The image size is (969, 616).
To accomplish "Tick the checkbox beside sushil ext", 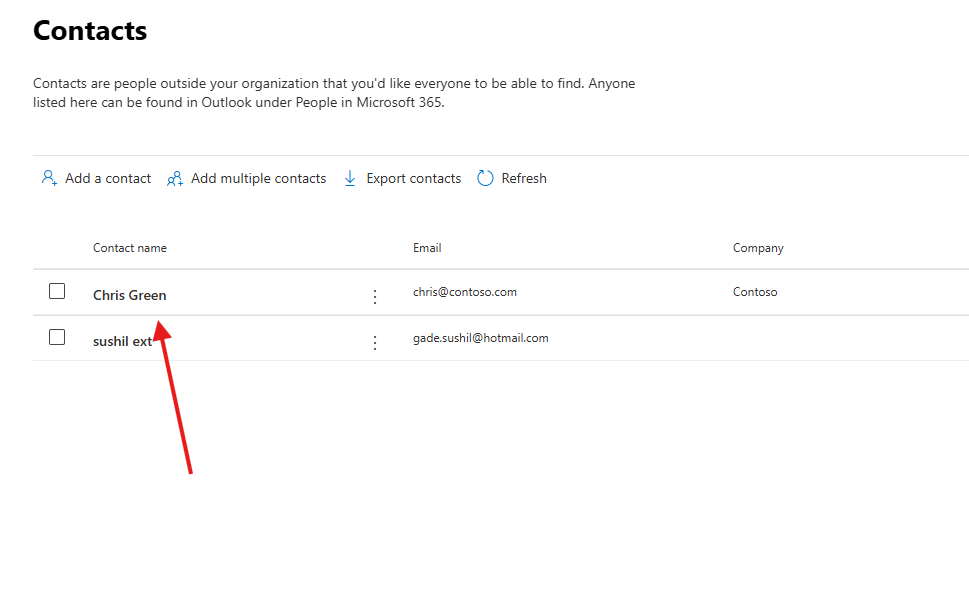I will [x=57, y=337].
